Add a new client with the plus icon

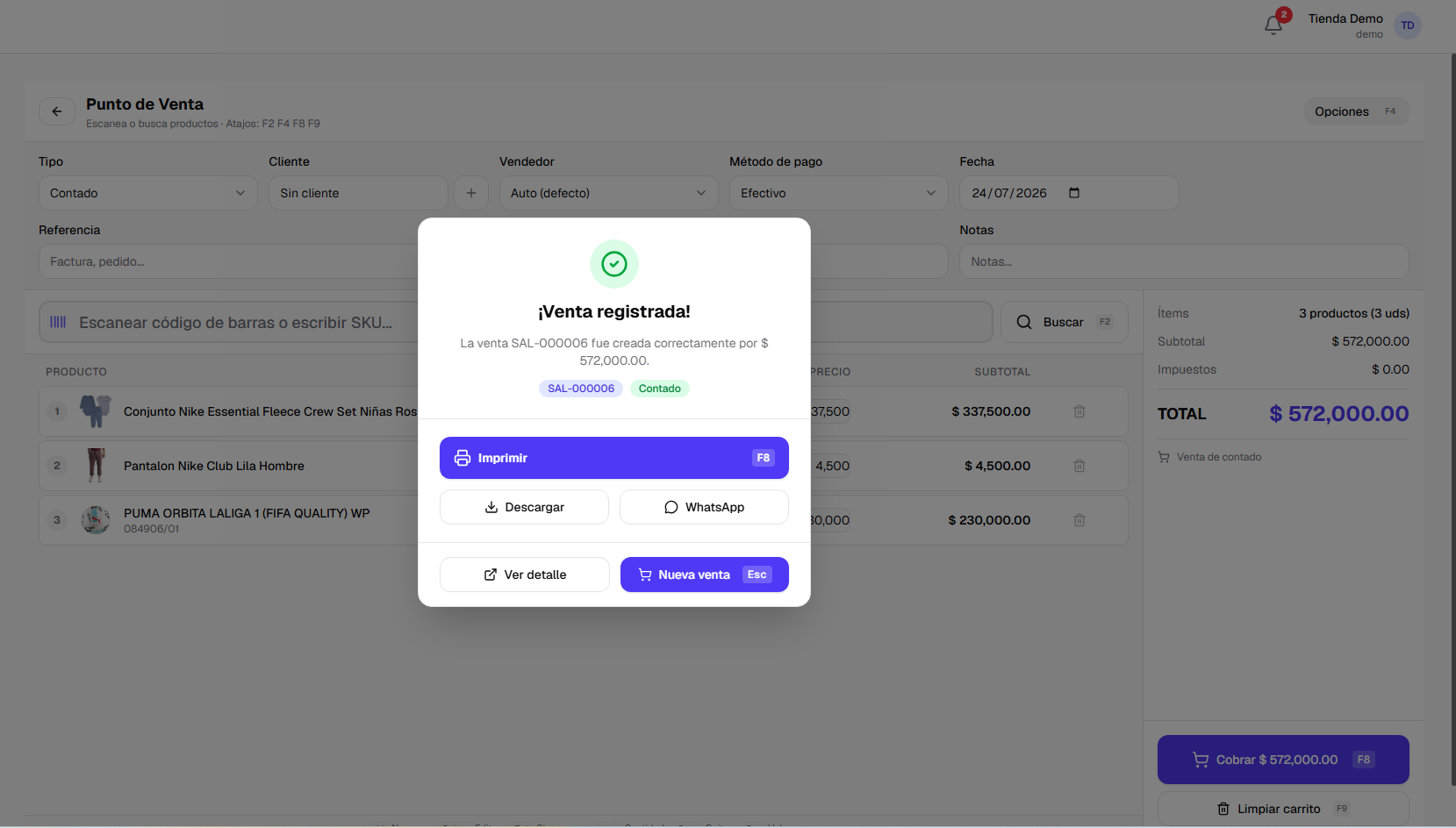point(471,193)
